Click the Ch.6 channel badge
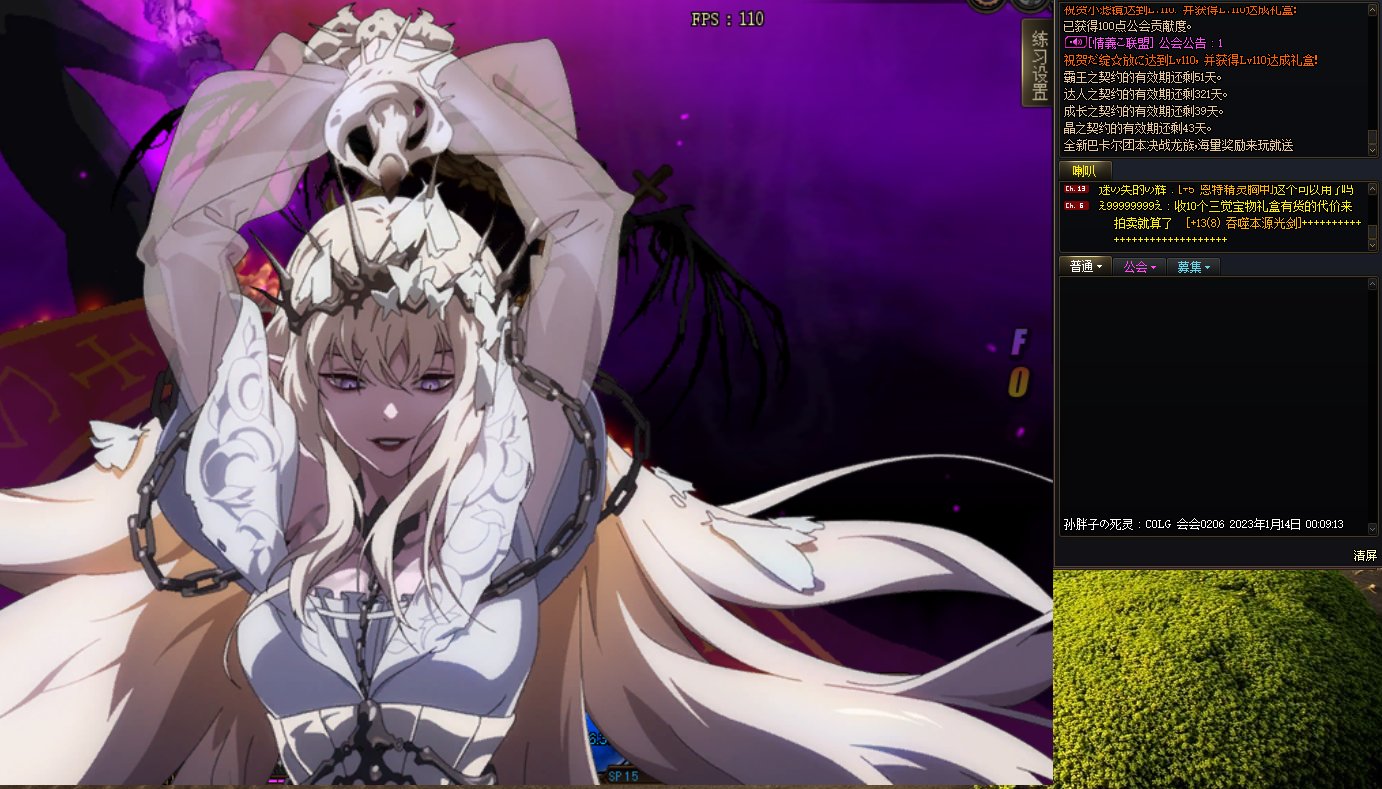 pyautogui.click(x=1076, y=206)
